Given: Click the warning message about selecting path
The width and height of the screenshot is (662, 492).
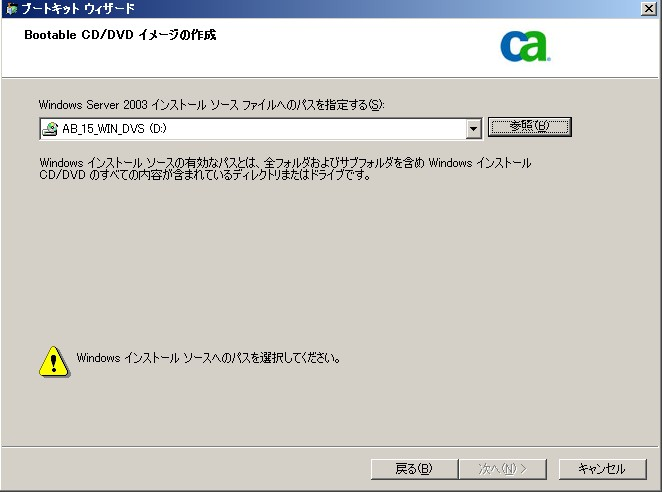Looking at the screenshot, I should click(209, 358).
